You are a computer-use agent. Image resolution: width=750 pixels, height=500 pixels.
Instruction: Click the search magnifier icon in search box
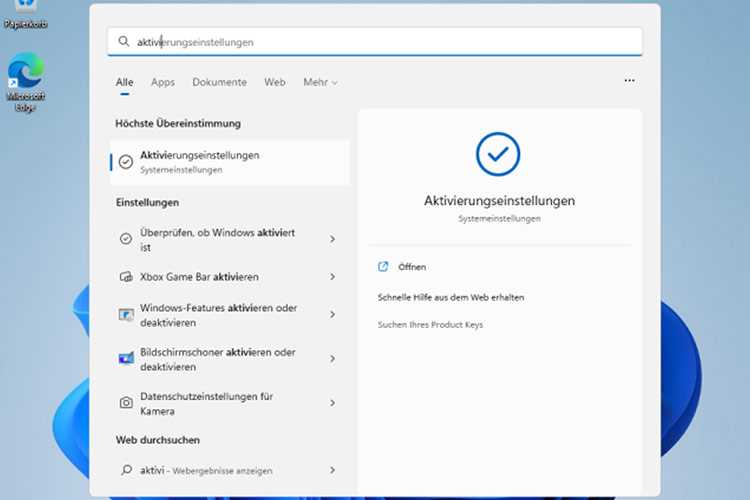click(124, 42)
